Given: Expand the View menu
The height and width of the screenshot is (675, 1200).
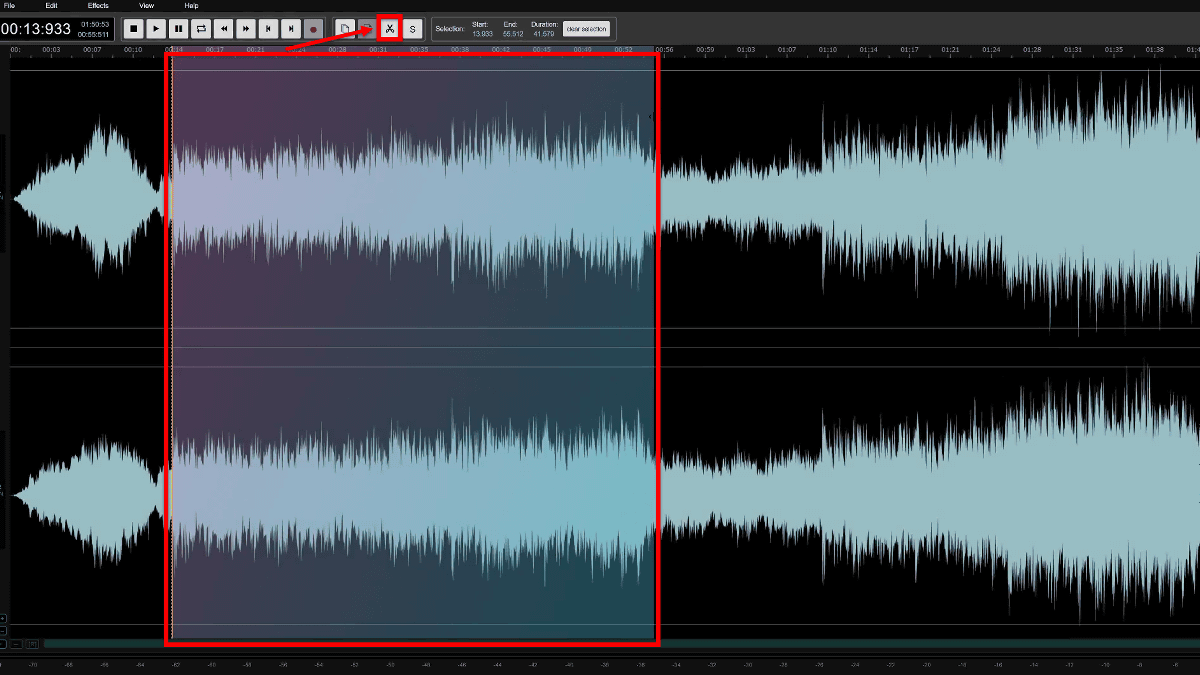Looking at the screenshot, I should coord(147,6).
